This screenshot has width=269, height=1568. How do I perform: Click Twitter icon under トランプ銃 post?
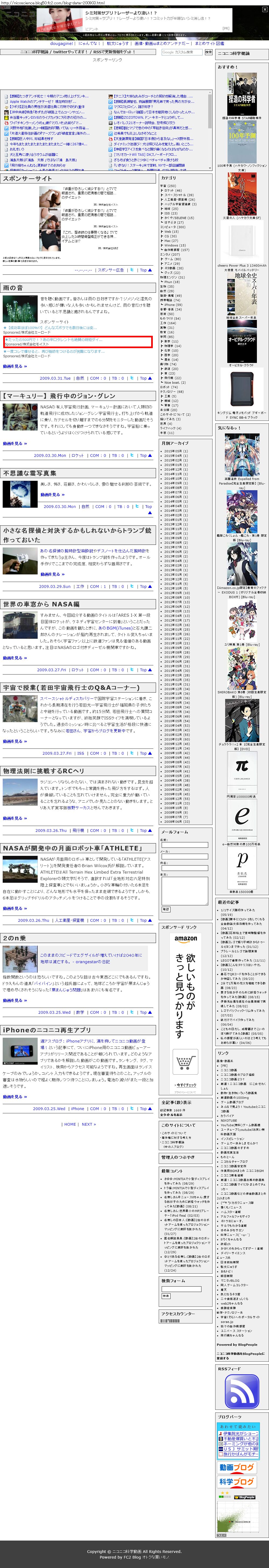[x=132, y=587]
